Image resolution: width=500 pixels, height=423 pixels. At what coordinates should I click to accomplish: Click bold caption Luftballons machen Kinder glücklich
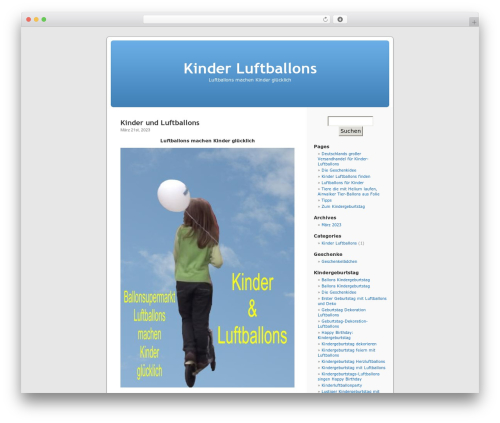tap(207, 141)
